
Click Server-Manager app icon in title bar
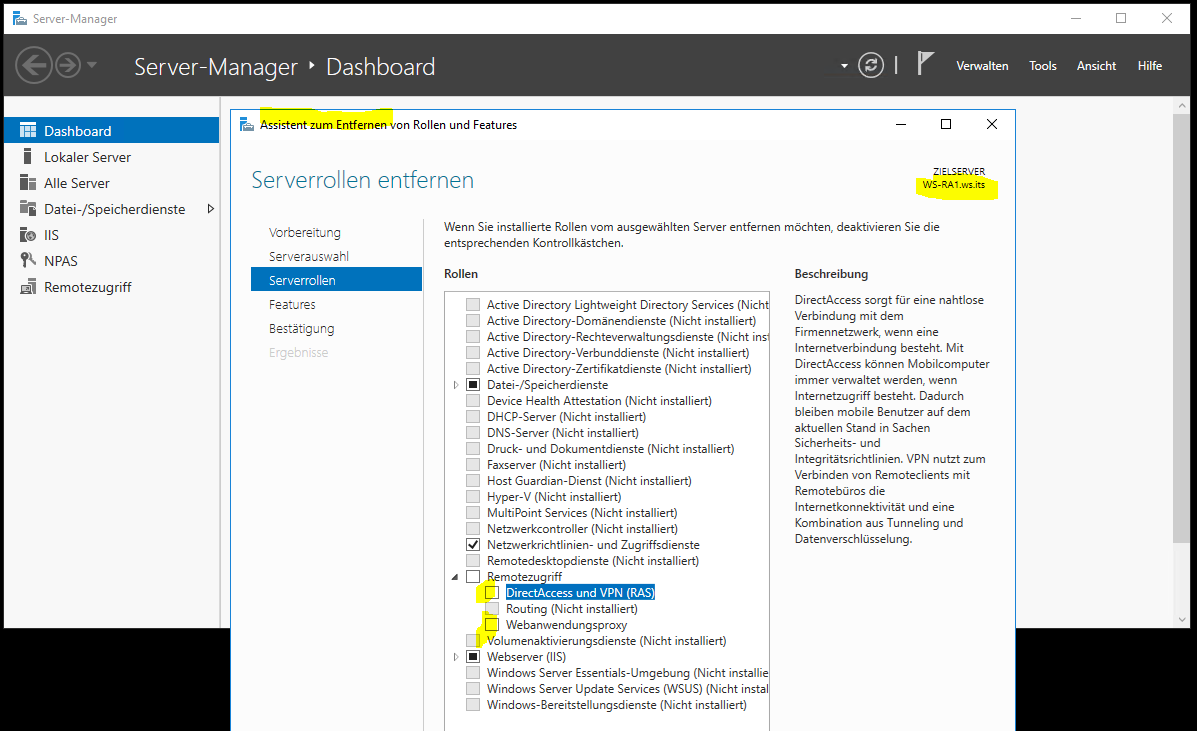20,18
